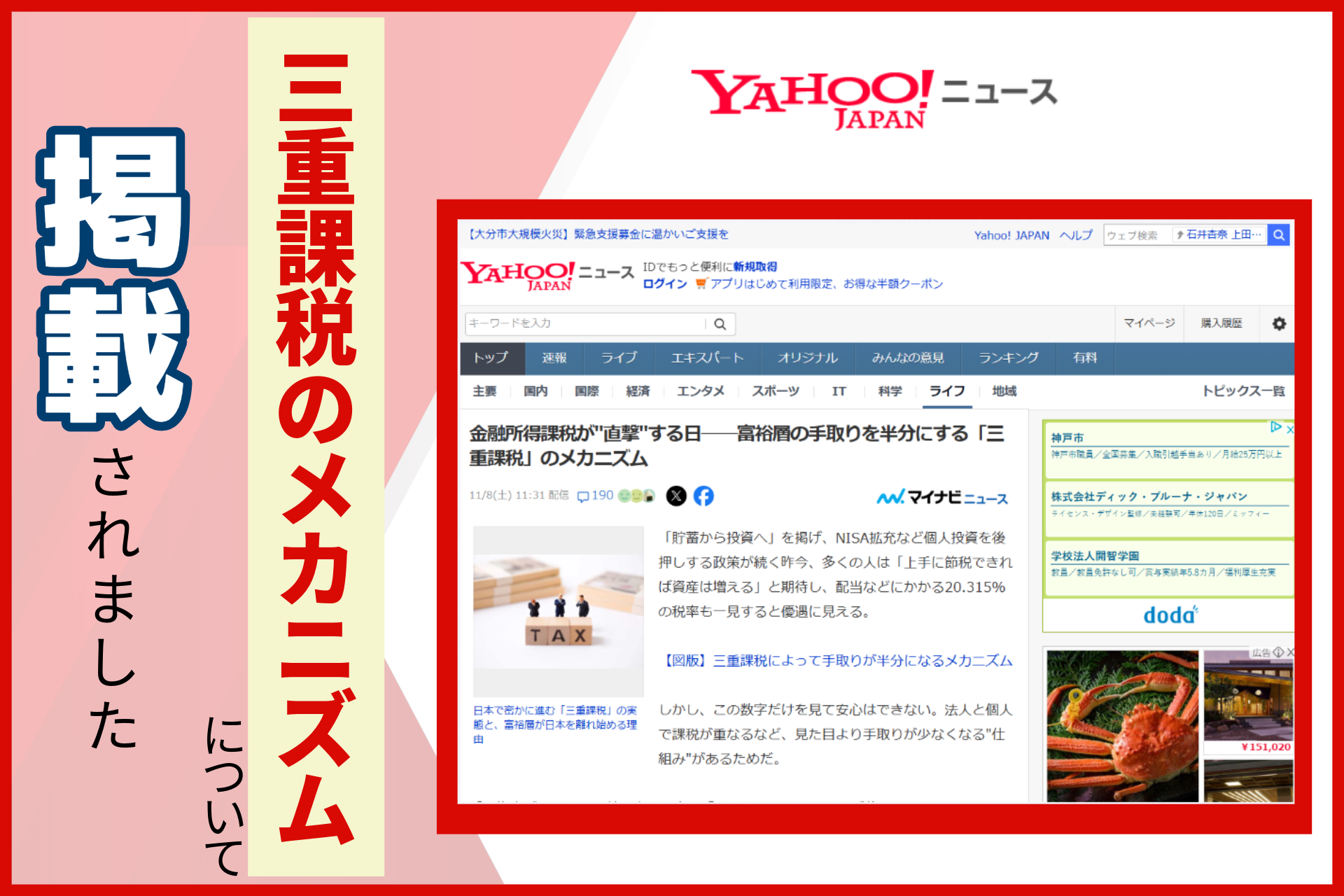Open the app coupon promotion link
Screen dimensions: 1344x896
point(827,284)
